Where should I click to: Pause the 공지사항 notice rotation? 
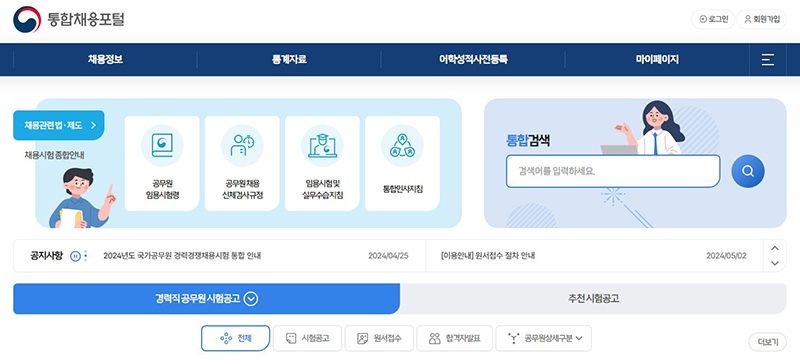[75, 256]
